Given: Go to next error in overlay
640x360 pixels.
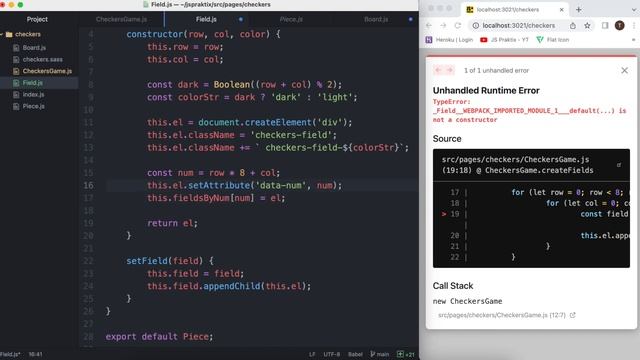Looking at the screenshot, I should coord(449,70).
